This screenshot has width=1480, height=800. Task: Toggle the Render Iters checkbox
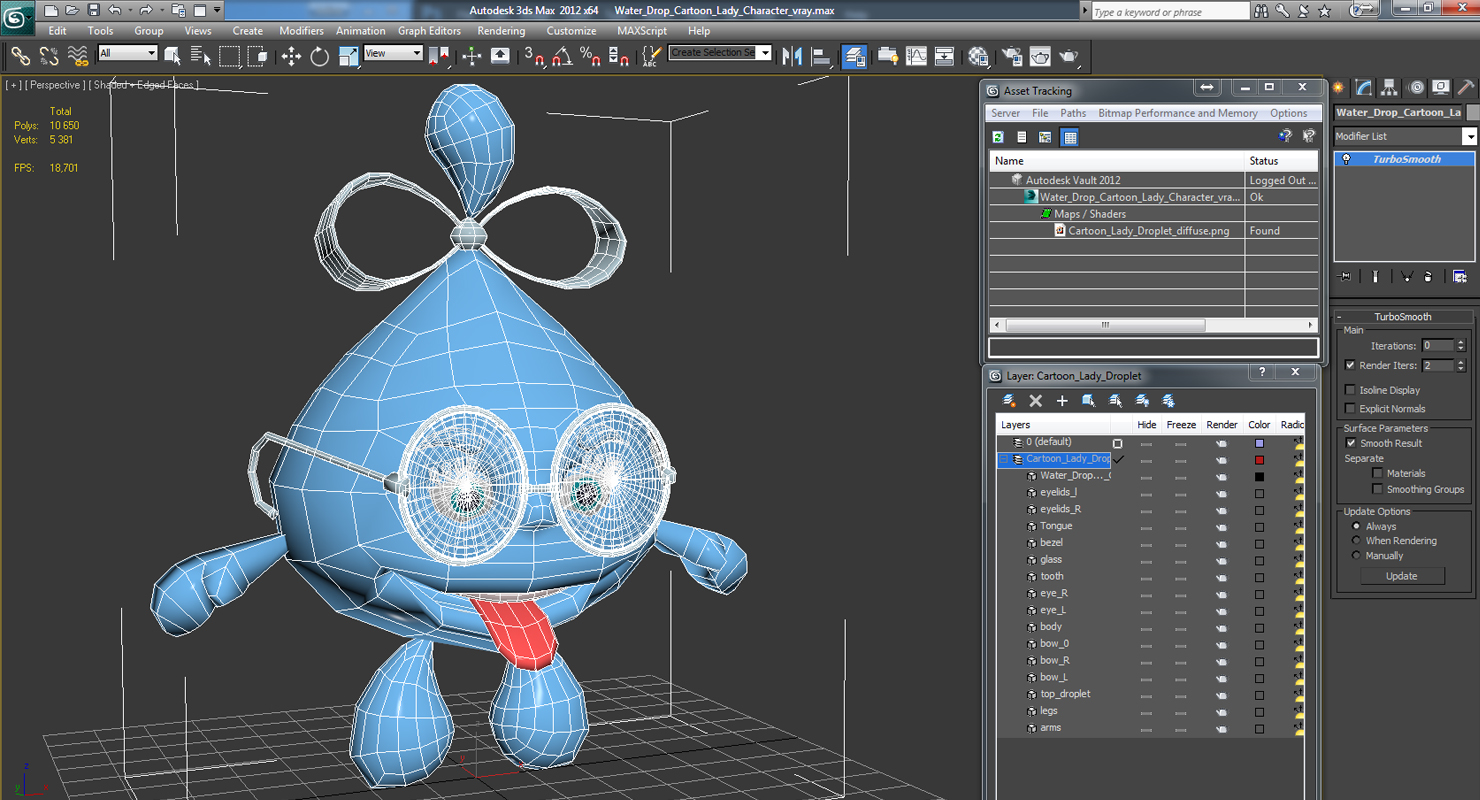[x=1350, y=365]
